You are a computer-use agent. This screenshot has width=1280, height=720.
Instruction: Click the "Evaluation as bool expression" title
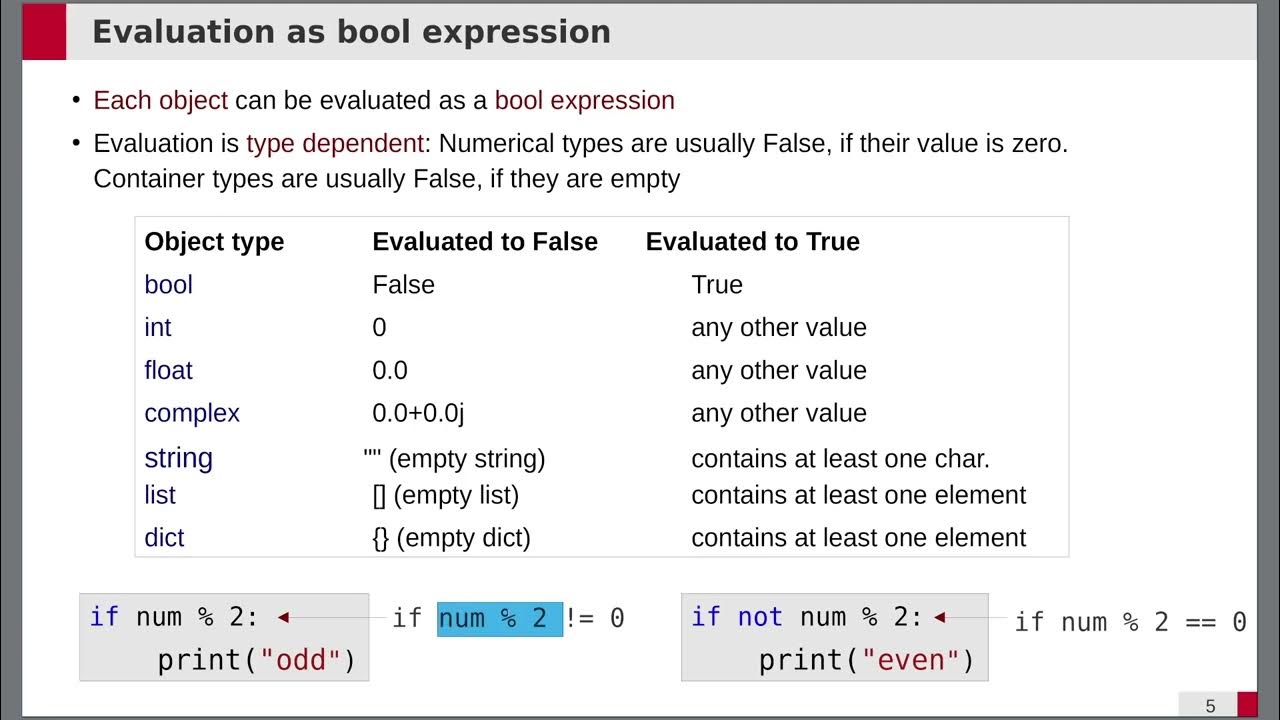(x=351, y=32)
